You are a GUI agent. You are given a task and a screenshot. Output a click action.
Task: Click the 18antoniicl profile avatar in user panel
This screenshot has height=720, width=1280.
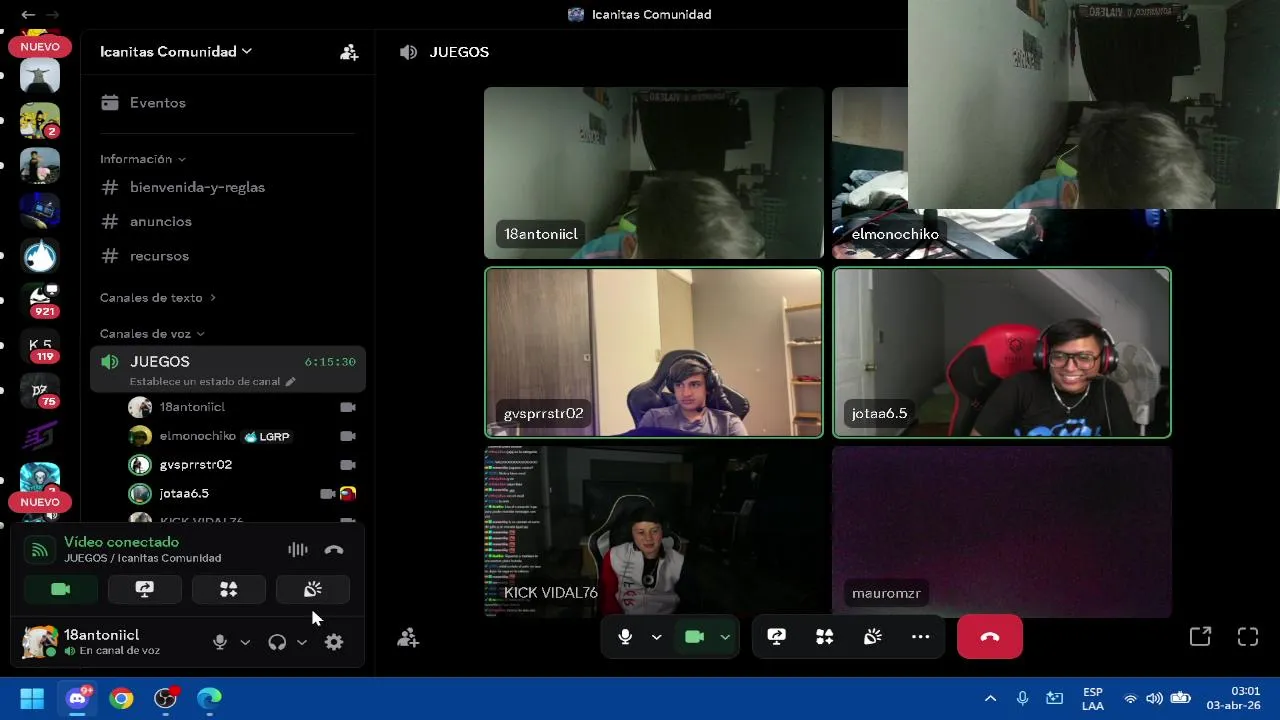tap(40, 642)
